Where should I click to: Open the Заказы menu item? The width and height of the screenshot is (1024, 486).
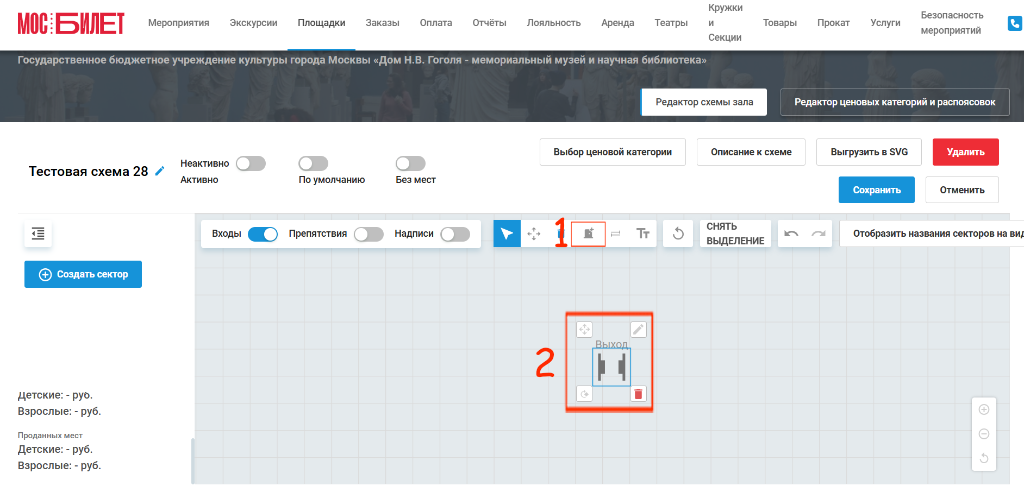[383, 23]
